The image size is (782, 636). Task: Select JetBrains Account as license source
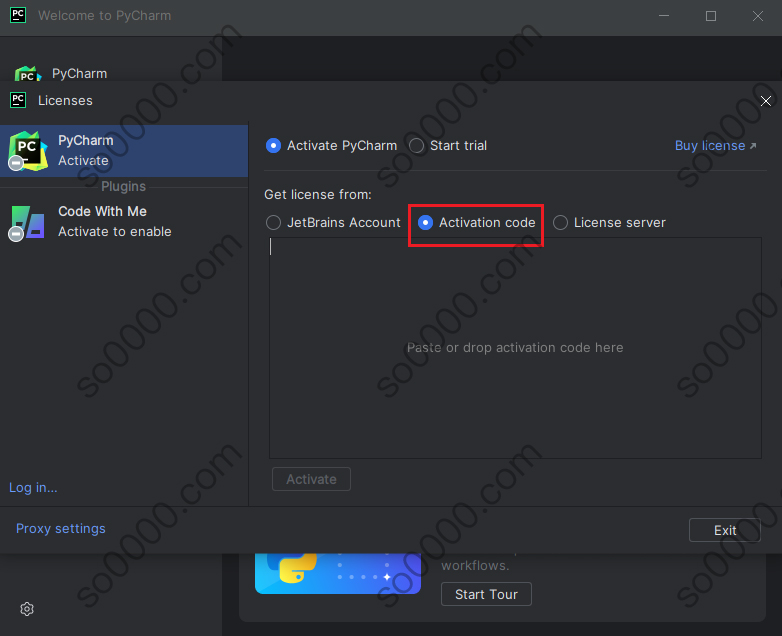coord(333,222)
